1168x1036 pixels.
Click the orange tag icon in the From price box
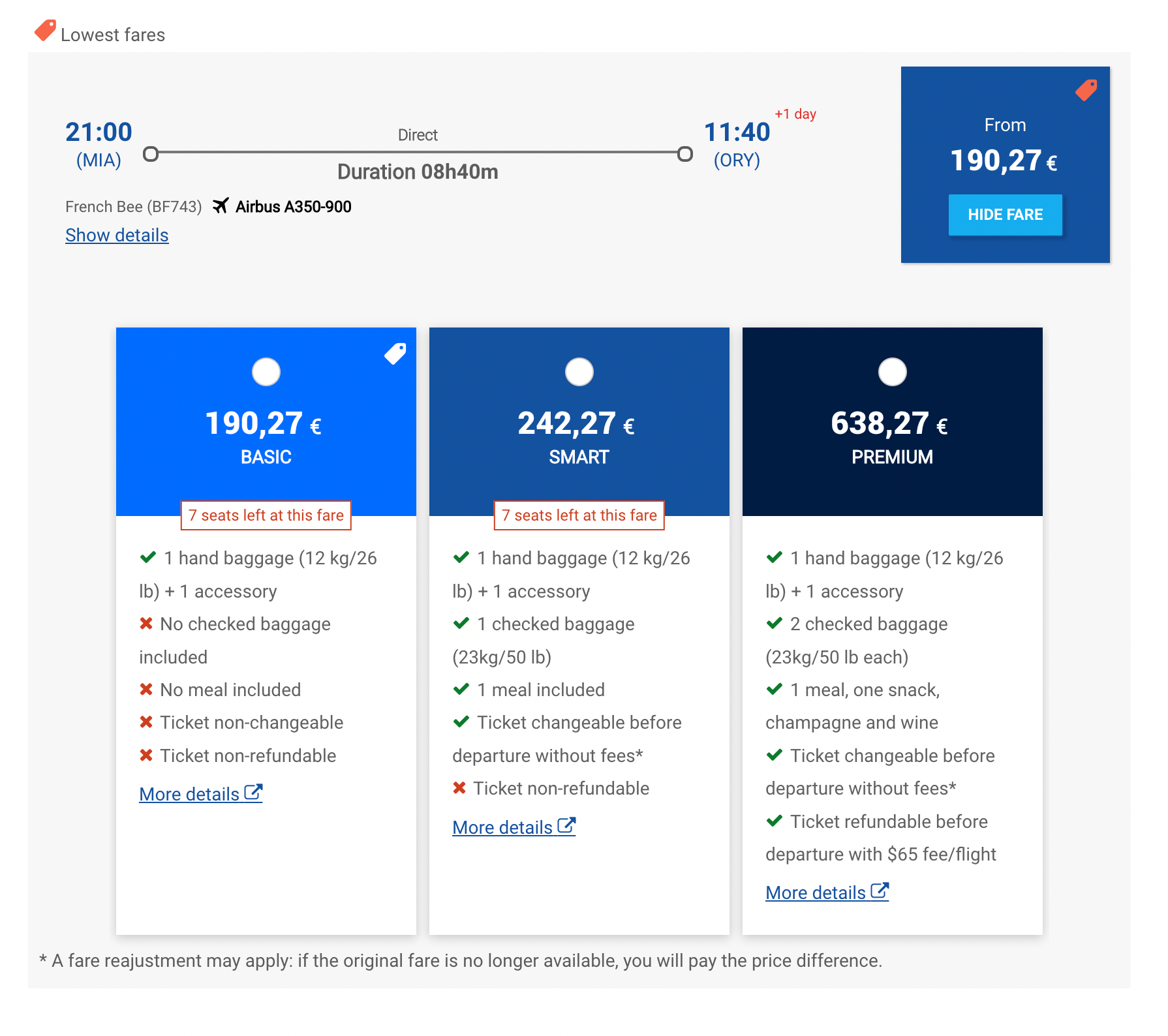(1086, 90)
